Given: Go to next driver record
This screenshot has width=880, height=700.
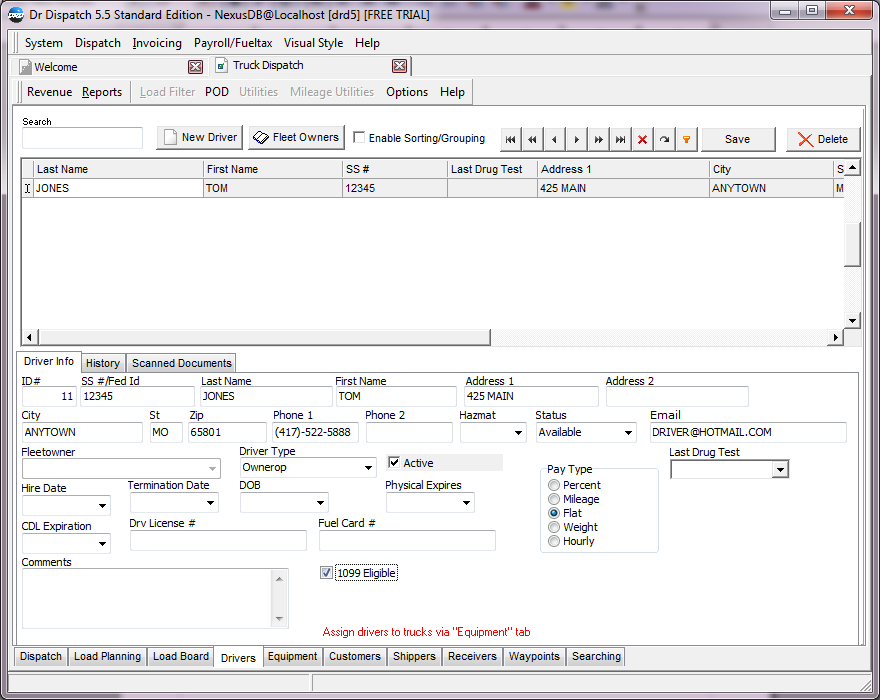Looking at the screenshot, I should coord(576,140).
